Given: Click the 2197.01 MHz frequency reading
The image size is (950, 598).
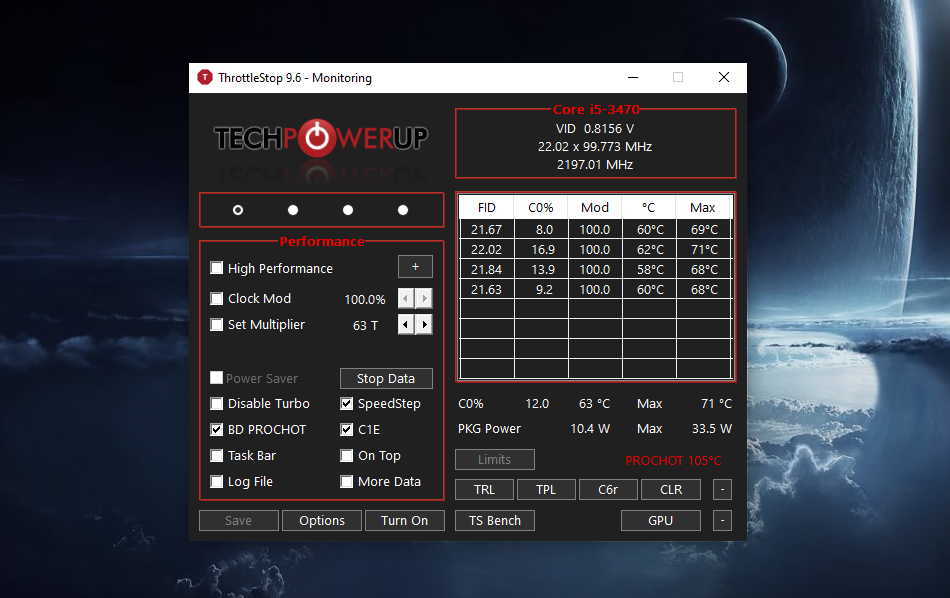Looking at the screenshot, I should coord(595,165).
